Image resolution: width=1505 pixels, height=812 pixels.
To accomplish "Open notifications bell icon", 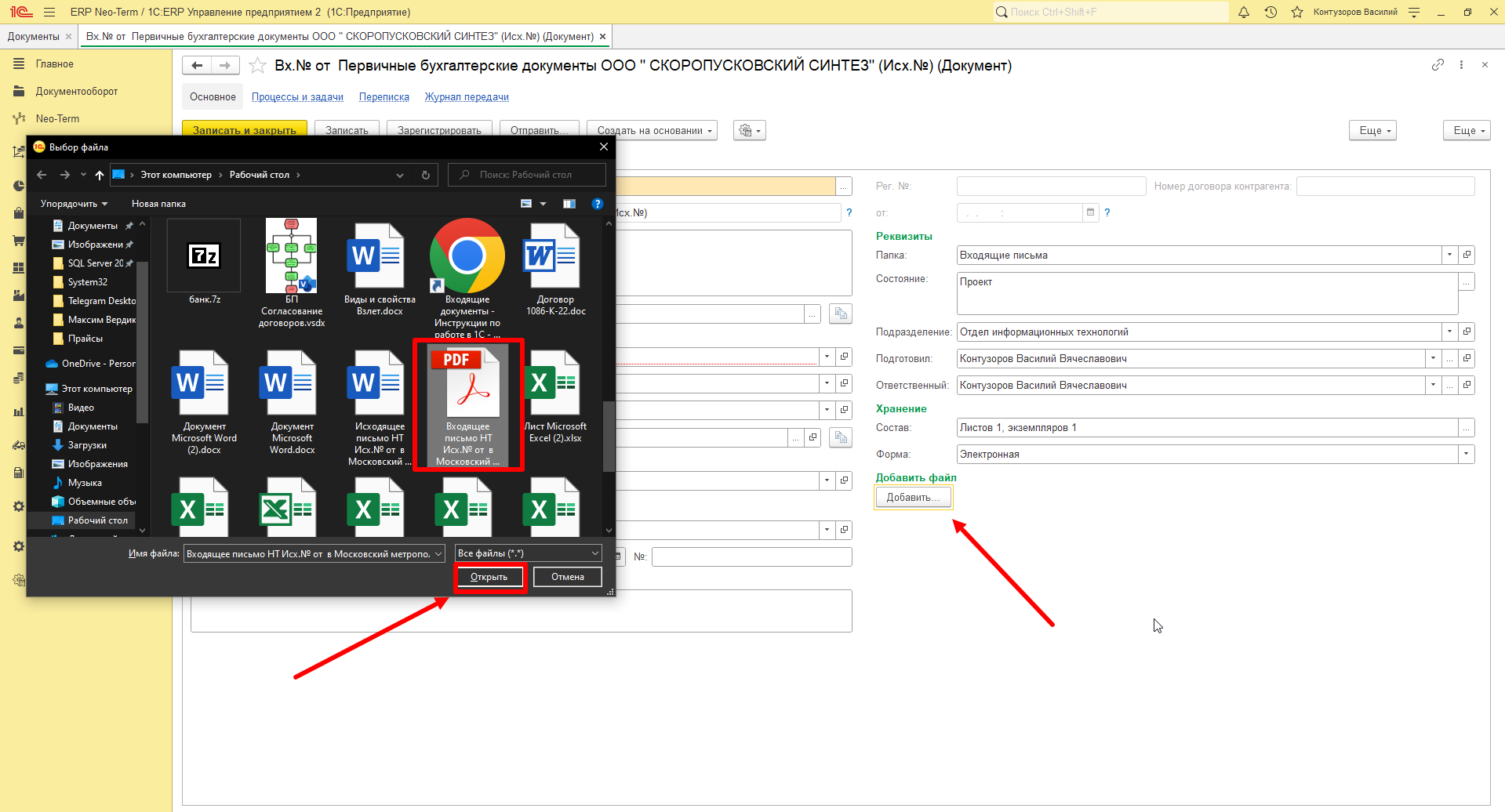I will [x=1244, y=12].
